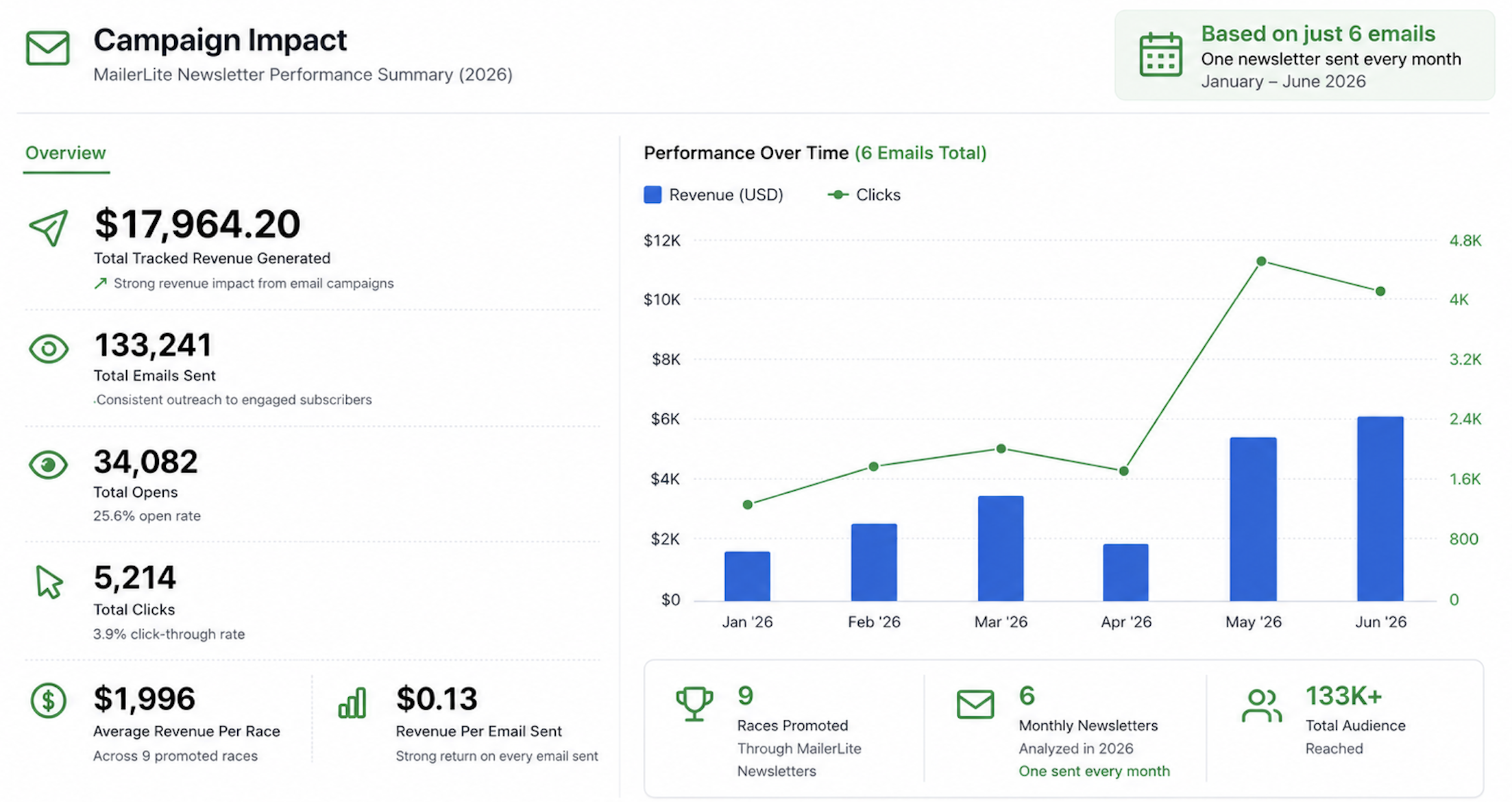Click the Campaign Impact heading
The width and height of the screenshot is (1512, 802).
pos(221,40)
